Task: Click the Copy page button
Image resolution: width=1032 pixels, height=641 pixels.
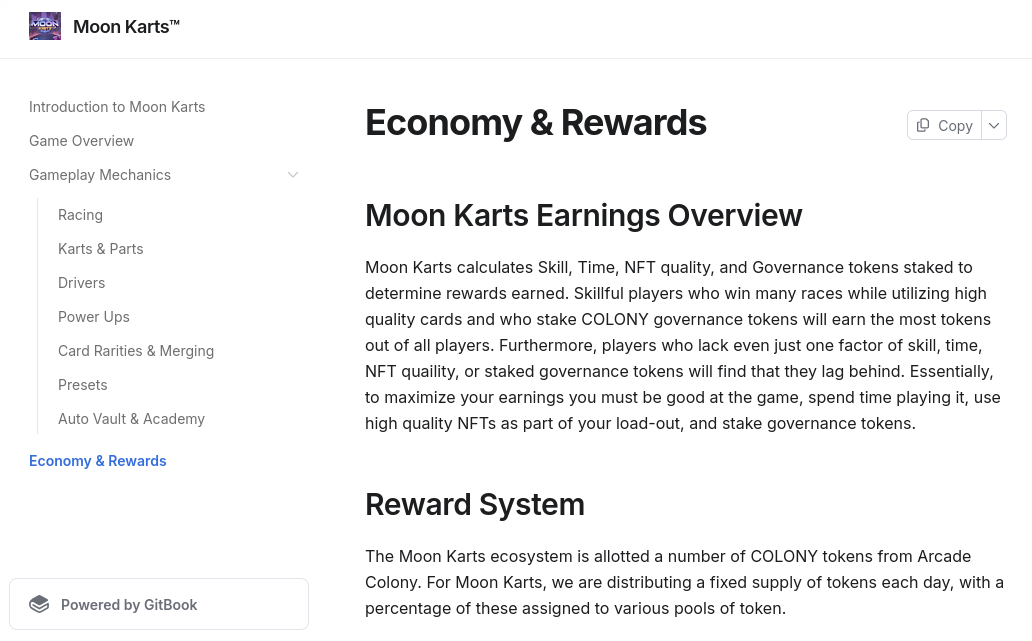Action: pyautogui.click(x=944, y=125)
